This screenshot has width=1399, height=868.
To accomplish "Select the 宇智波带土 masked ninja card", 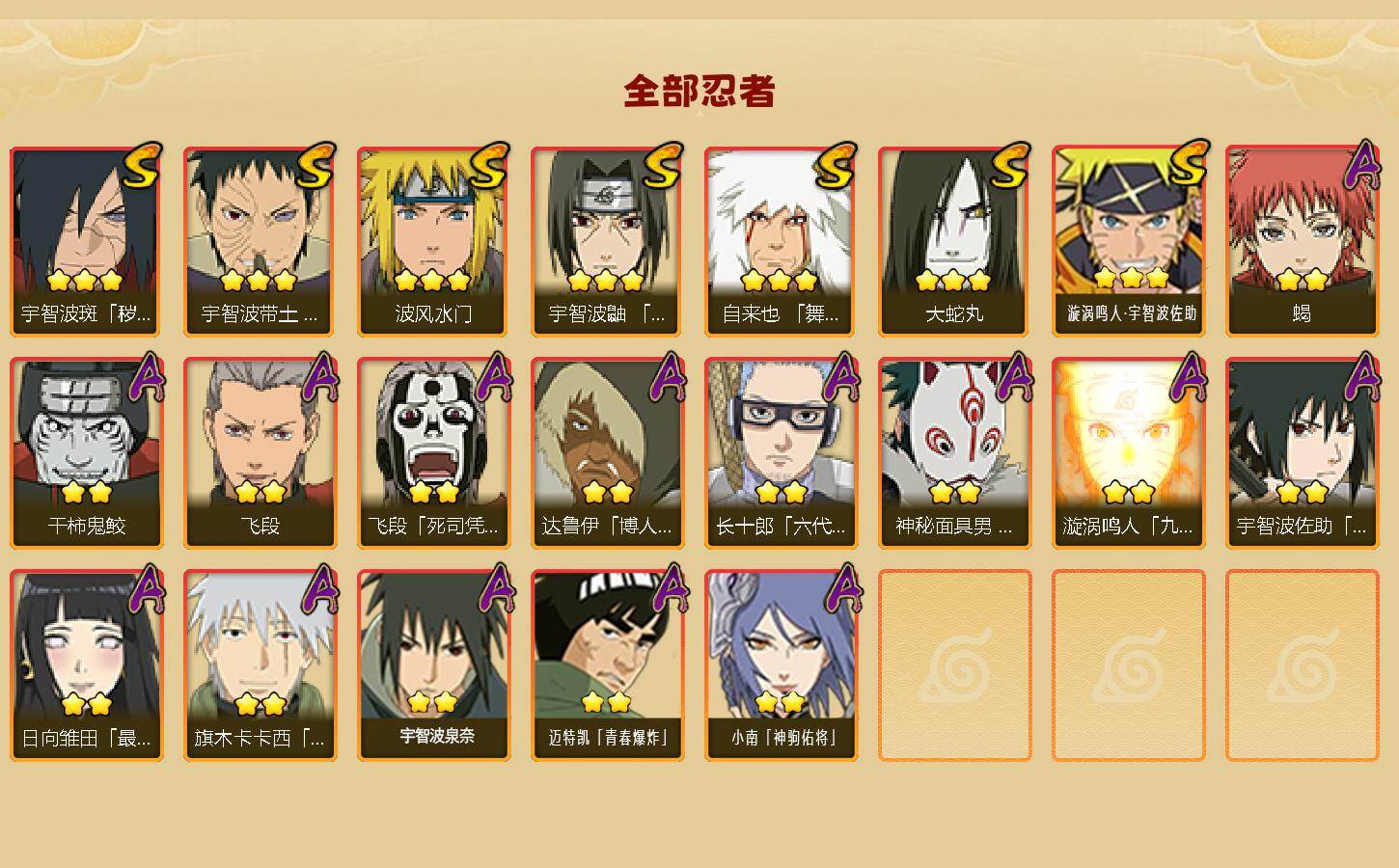I will [260, 241].
